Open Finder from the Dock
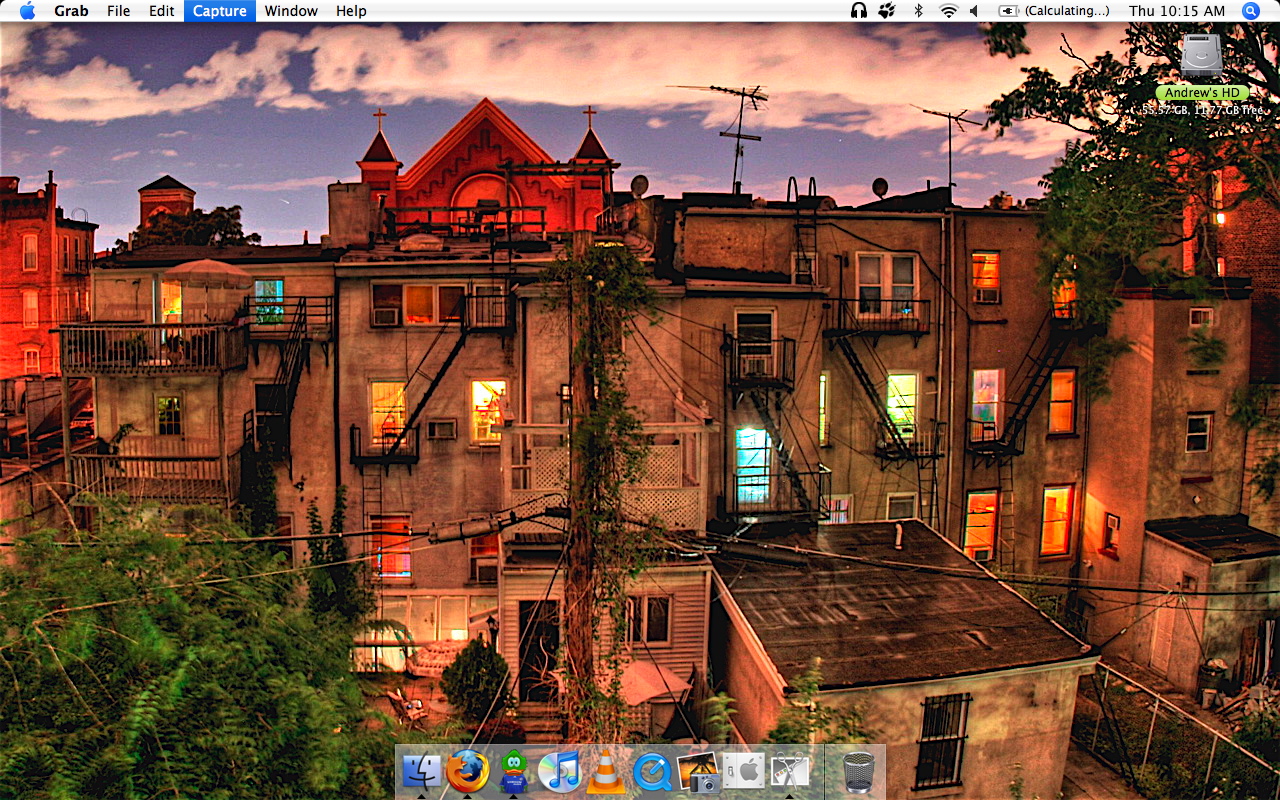Viewport: 1280px width, 800px height. (x=421, y=771)
